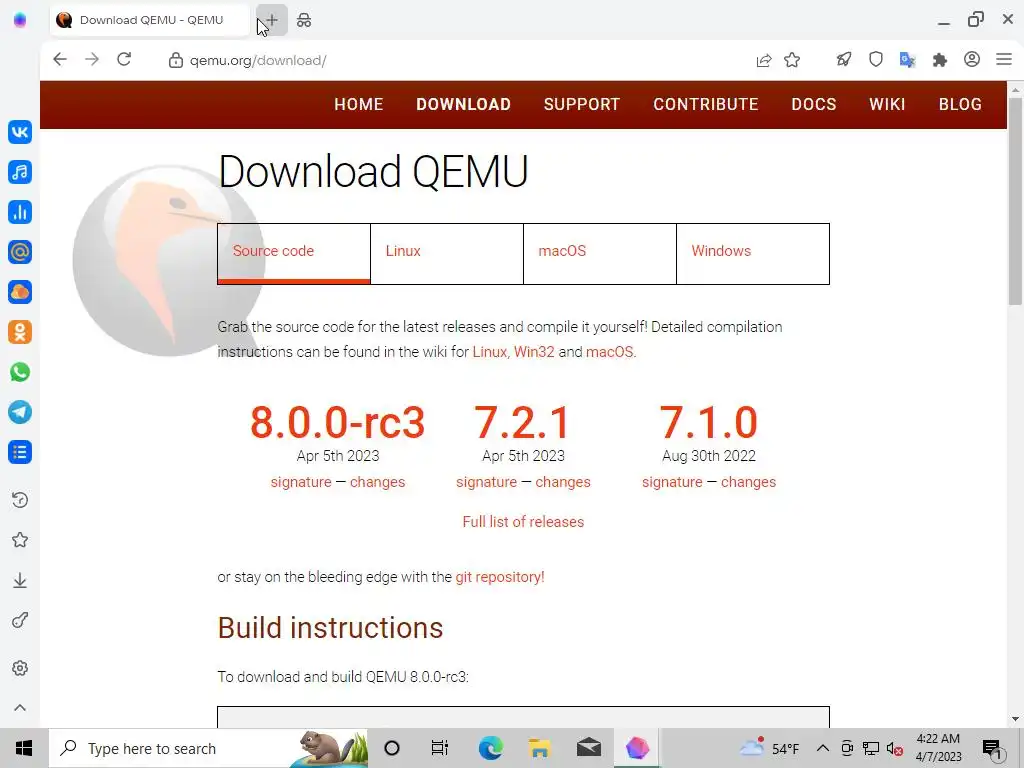Open Google Translate extension icon

(908, 60)
